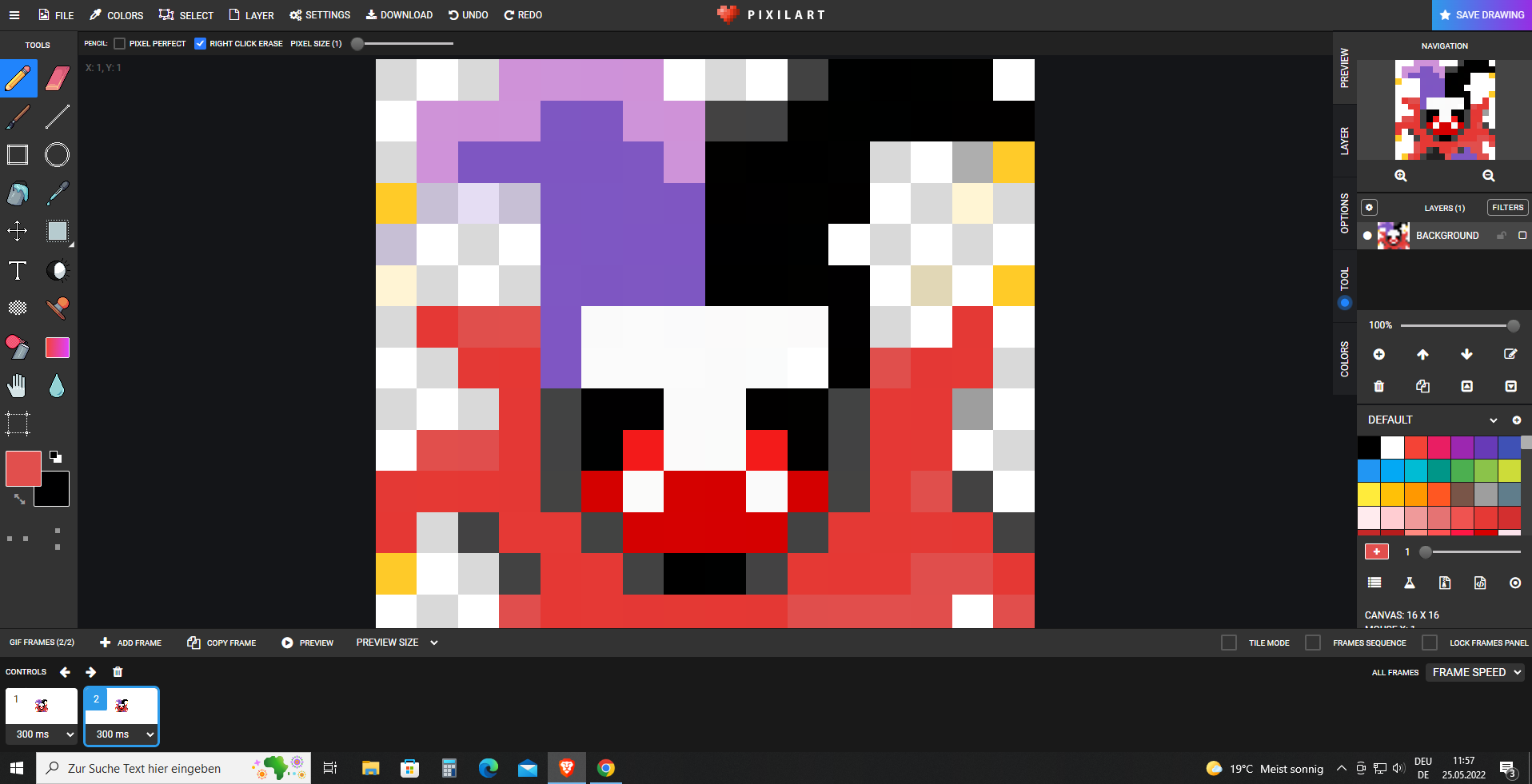This screenshot has height=784, width=1532.
Task: Open the File menu
Action: (55, 15)
